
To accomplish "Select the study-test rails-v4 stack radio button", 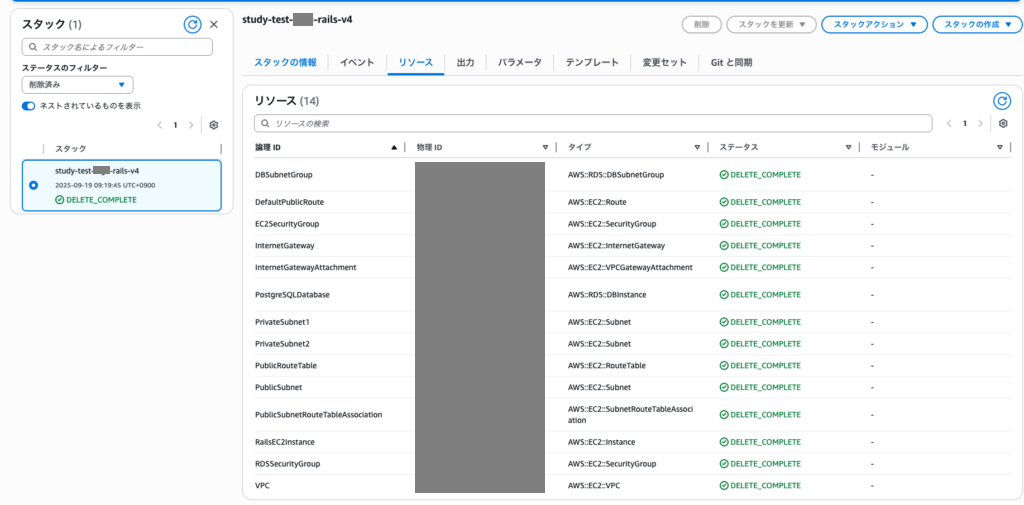I will pyautogui.click(x=34, y=185).
